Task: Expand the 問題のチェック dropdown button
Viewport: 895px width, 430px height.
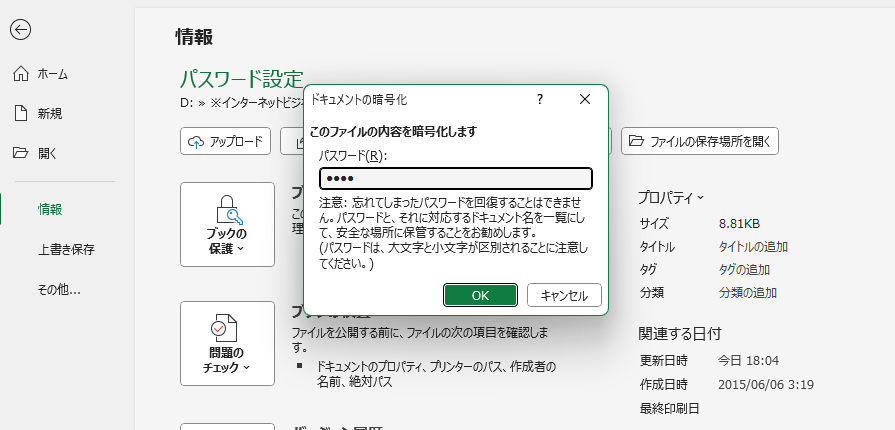Action: (x=227, y=343)
